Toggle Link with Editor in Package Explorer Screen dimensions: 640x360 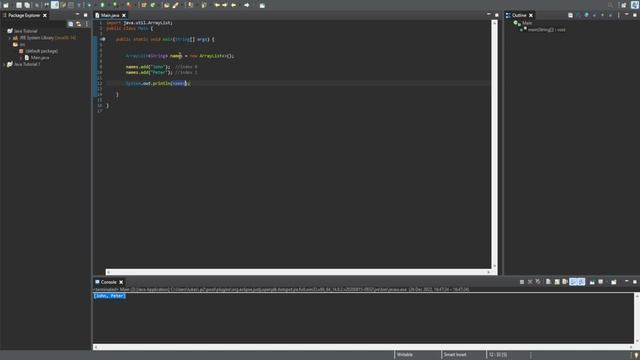pos(79,24)
